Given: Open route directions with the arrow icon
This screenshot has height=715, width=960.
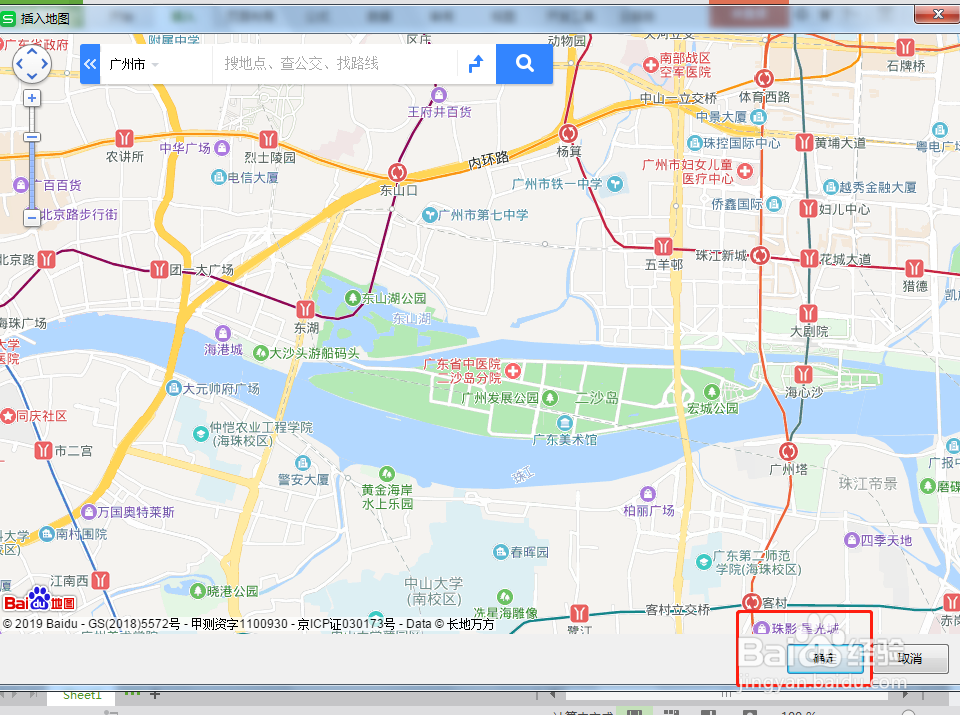Looking at the screenshot, I should click(476, 64).
